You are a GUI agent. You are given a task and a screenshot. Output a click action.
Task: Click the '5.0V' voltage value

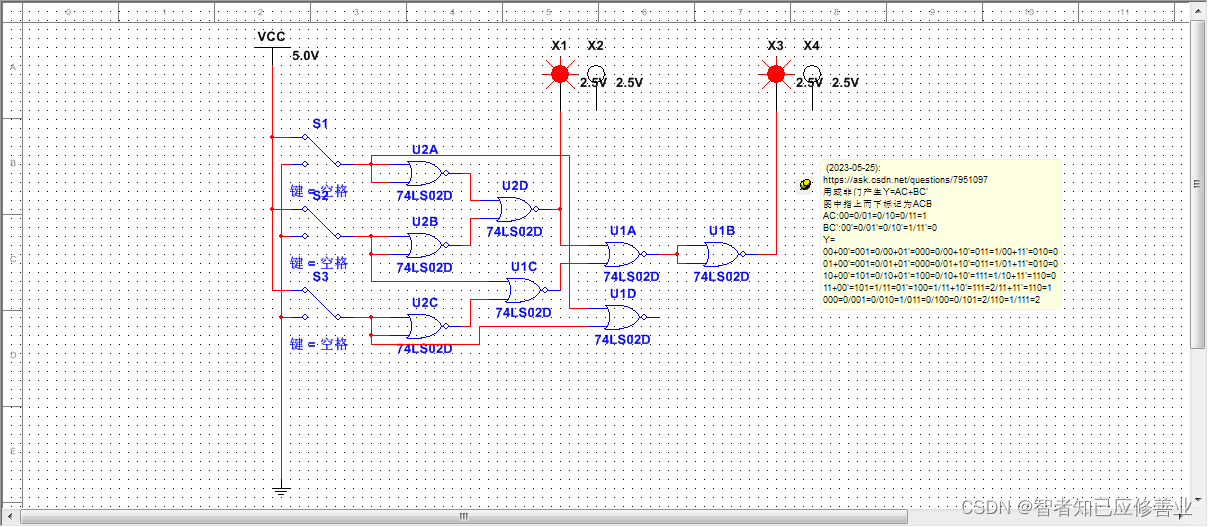[306, 56]
